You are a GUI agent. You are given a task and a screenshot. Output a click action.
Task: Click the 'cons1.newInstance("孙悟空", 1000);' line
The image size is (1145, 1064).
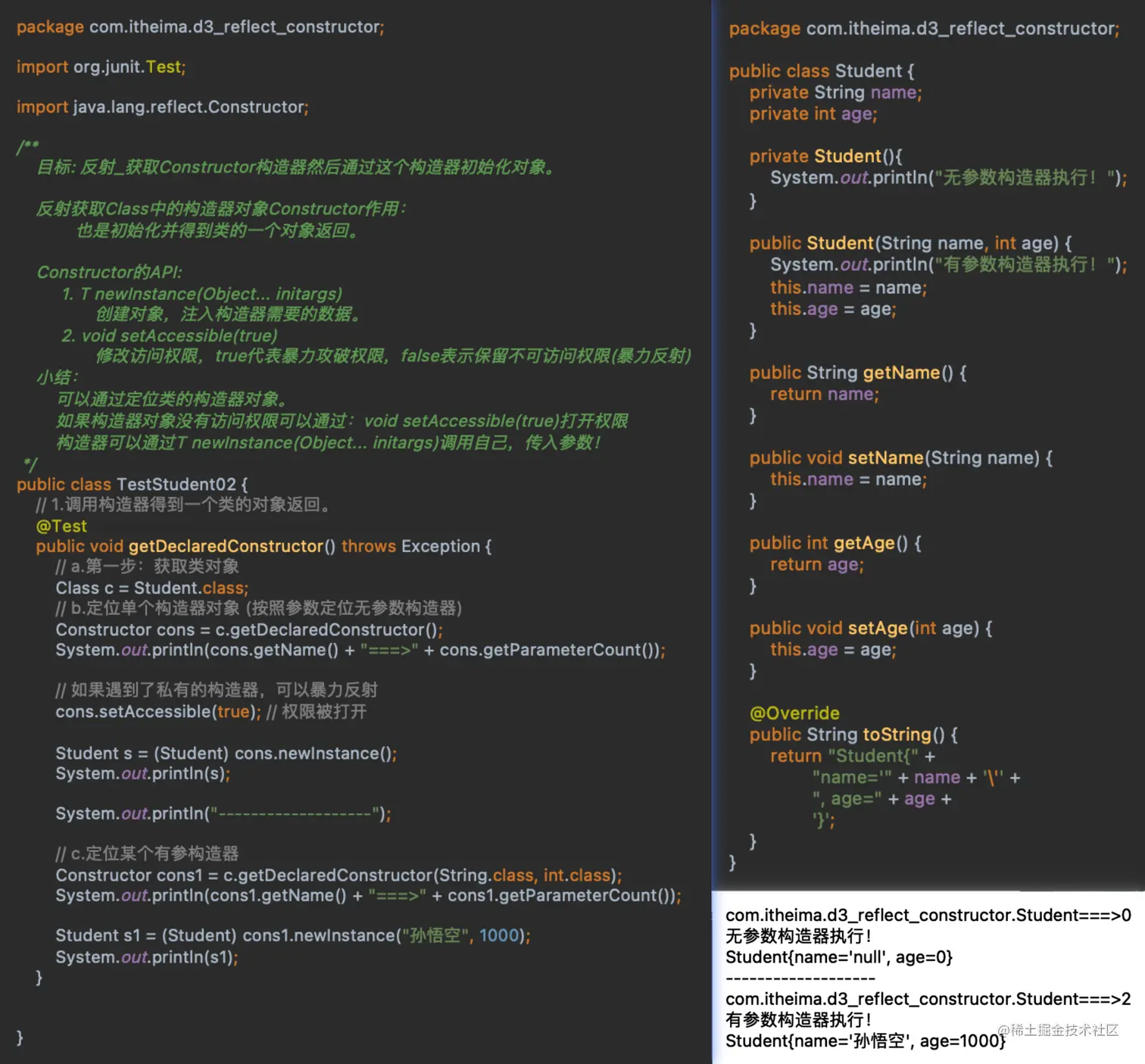click(293, 935)
